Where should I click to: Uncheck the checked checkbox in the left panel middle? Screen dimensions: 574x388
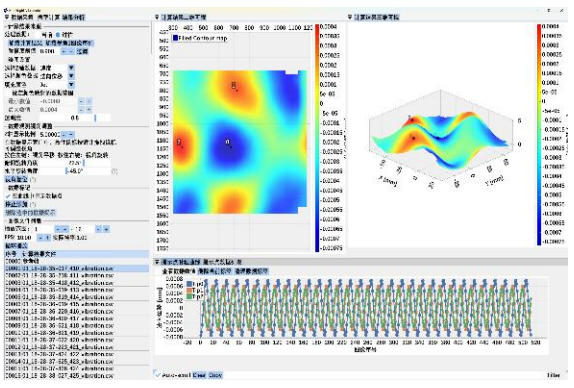(9, 196)
